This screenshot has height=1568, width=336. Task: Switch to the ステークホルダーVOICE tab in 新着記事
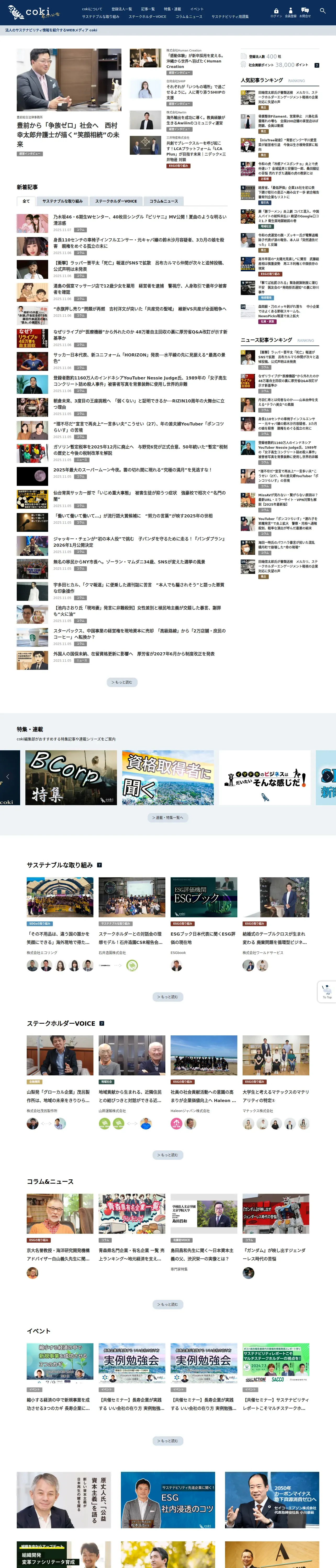pos(116,201)
